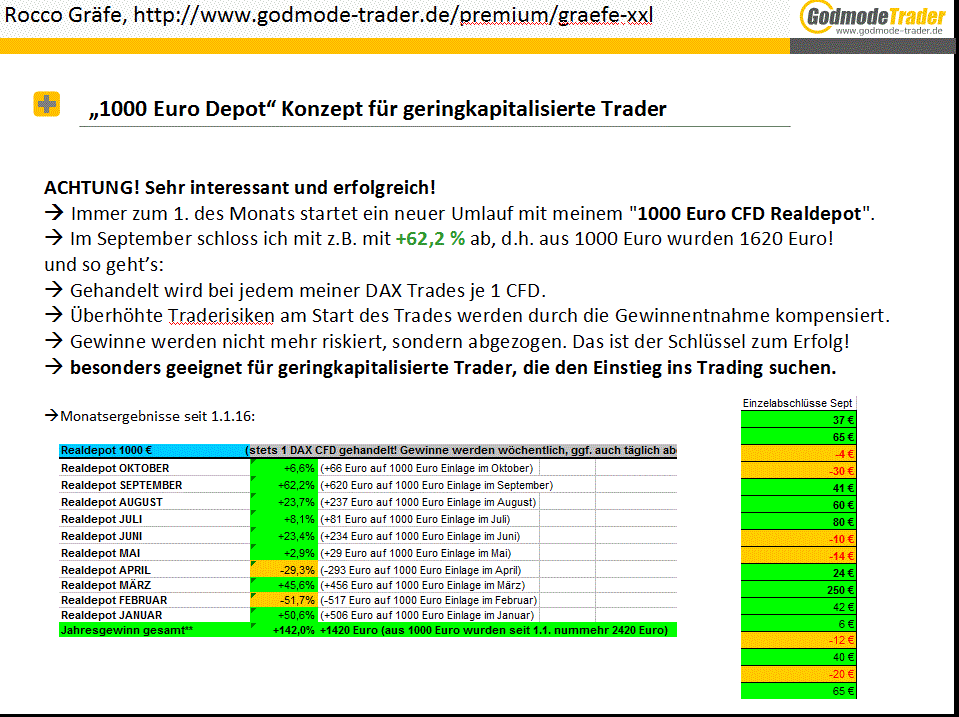Click the +8,1% cell for Juli
The width and height of the screenshot is (959, 717).
point(284,519)
